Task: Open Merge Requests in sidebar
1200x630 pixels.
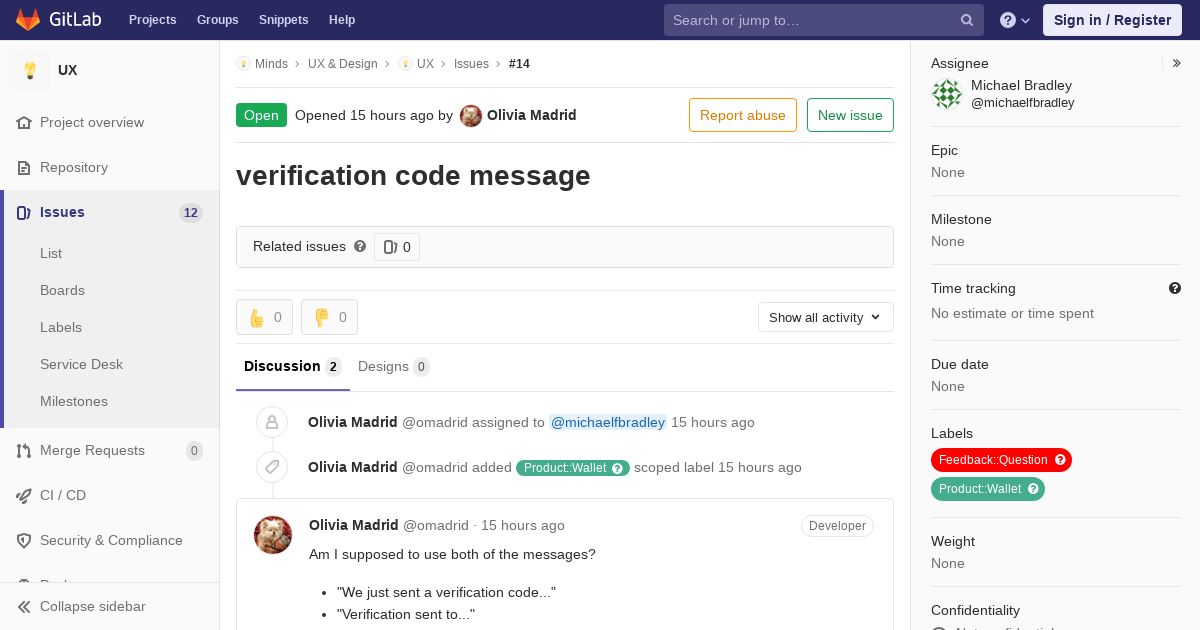Action: [92, 450]
